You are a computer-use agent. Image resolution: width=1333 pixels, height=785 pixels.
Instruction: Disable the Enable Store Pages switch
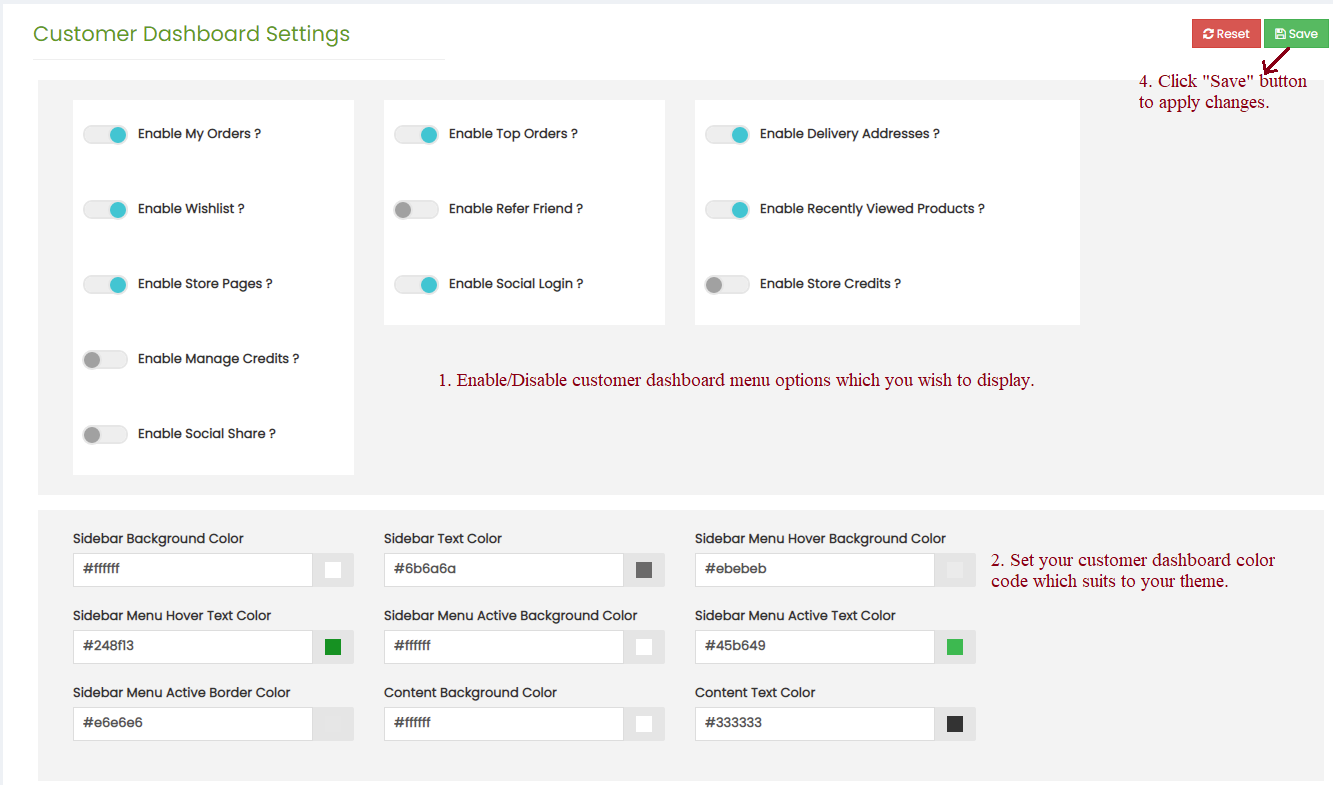(105, 284)
